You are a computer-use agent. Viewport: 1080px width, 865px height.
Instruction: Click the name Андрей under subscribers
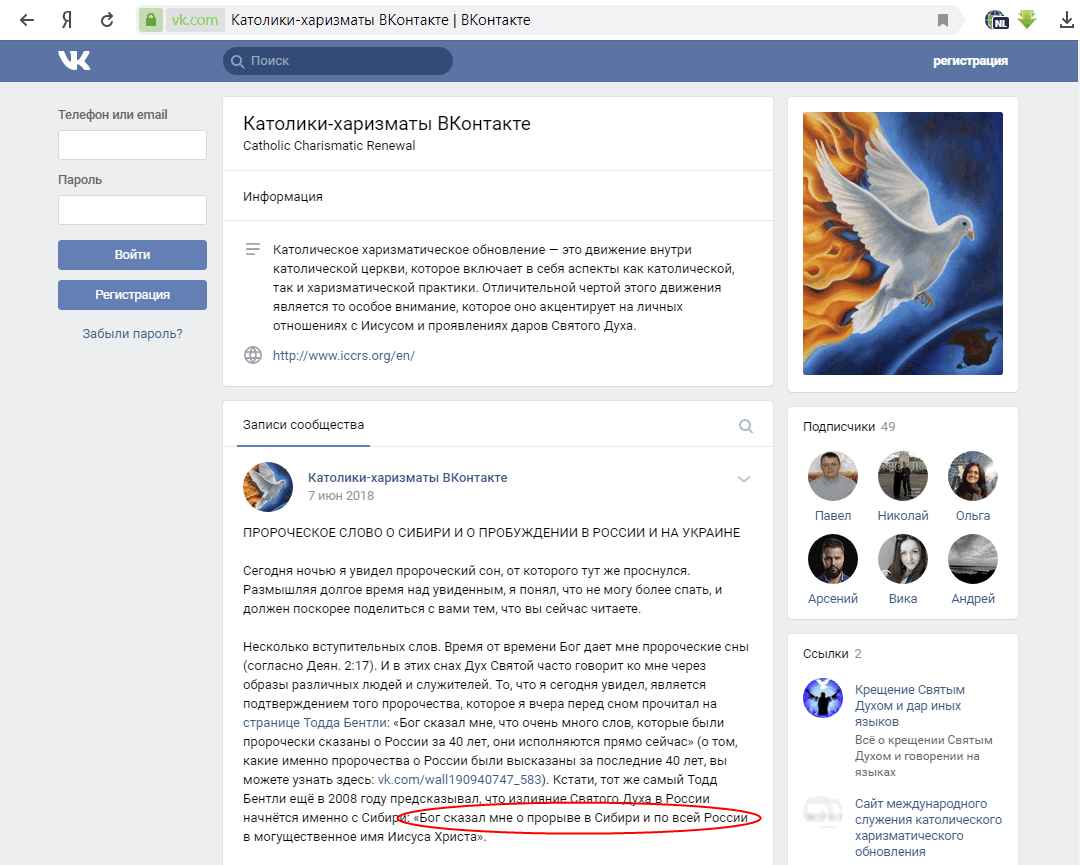973,598
